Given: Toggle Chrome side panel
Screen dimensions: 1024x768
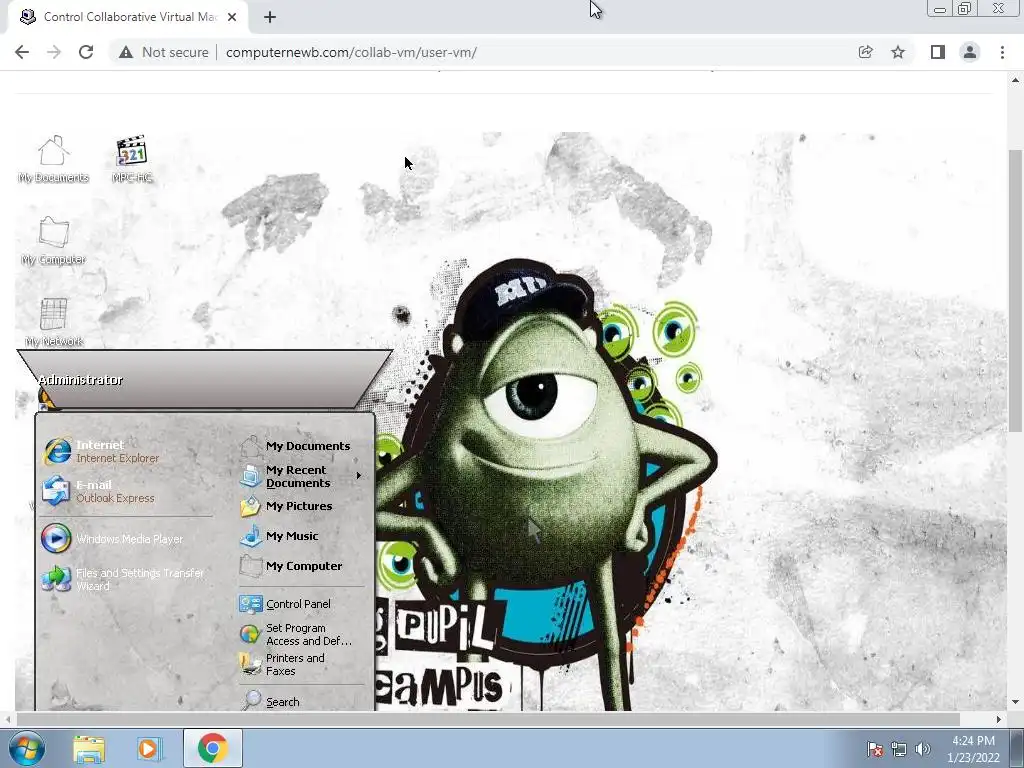Looking at the screenshot, I should [938, 52].
